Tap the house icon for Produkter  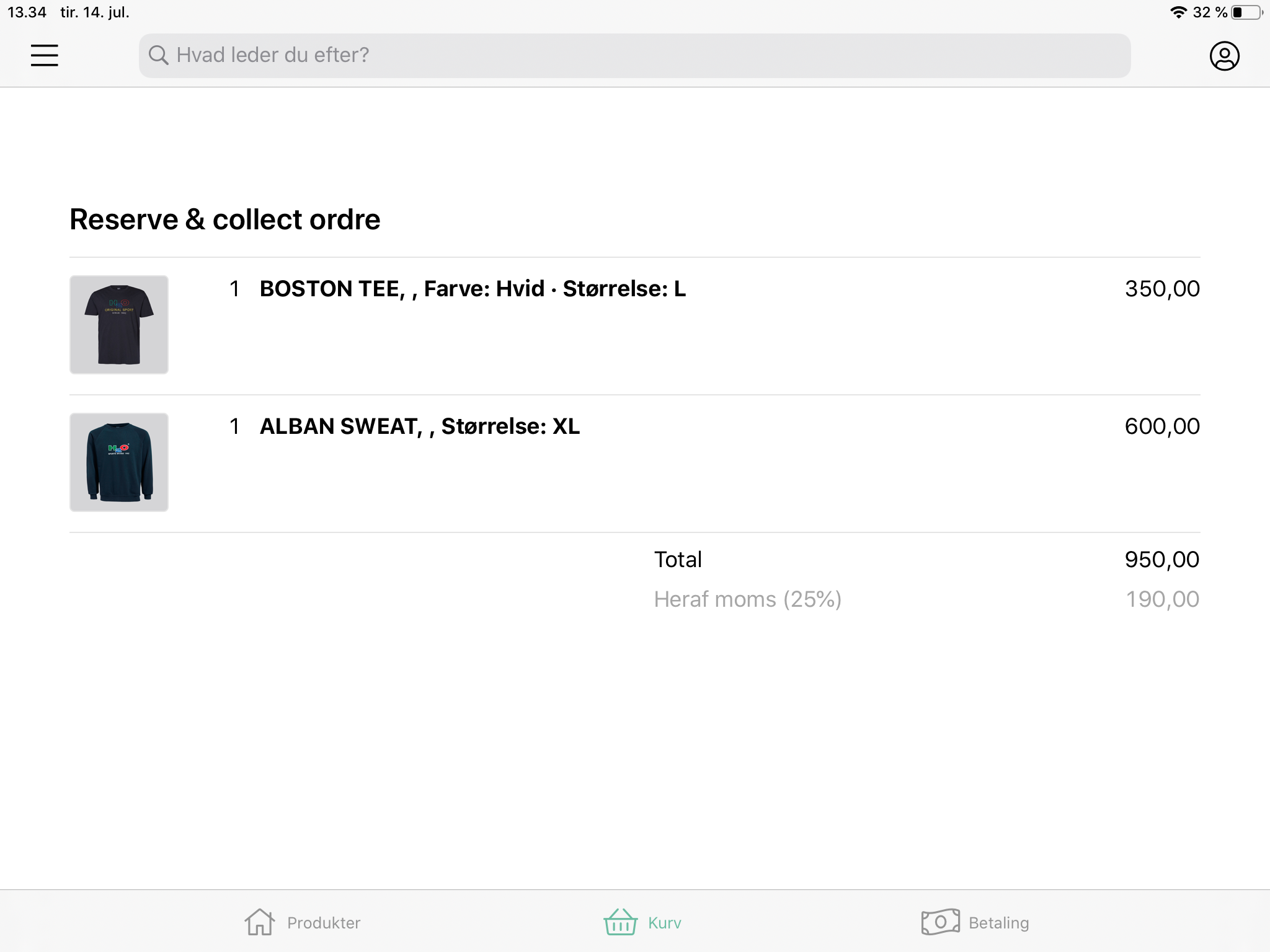[x=259, y=922]
